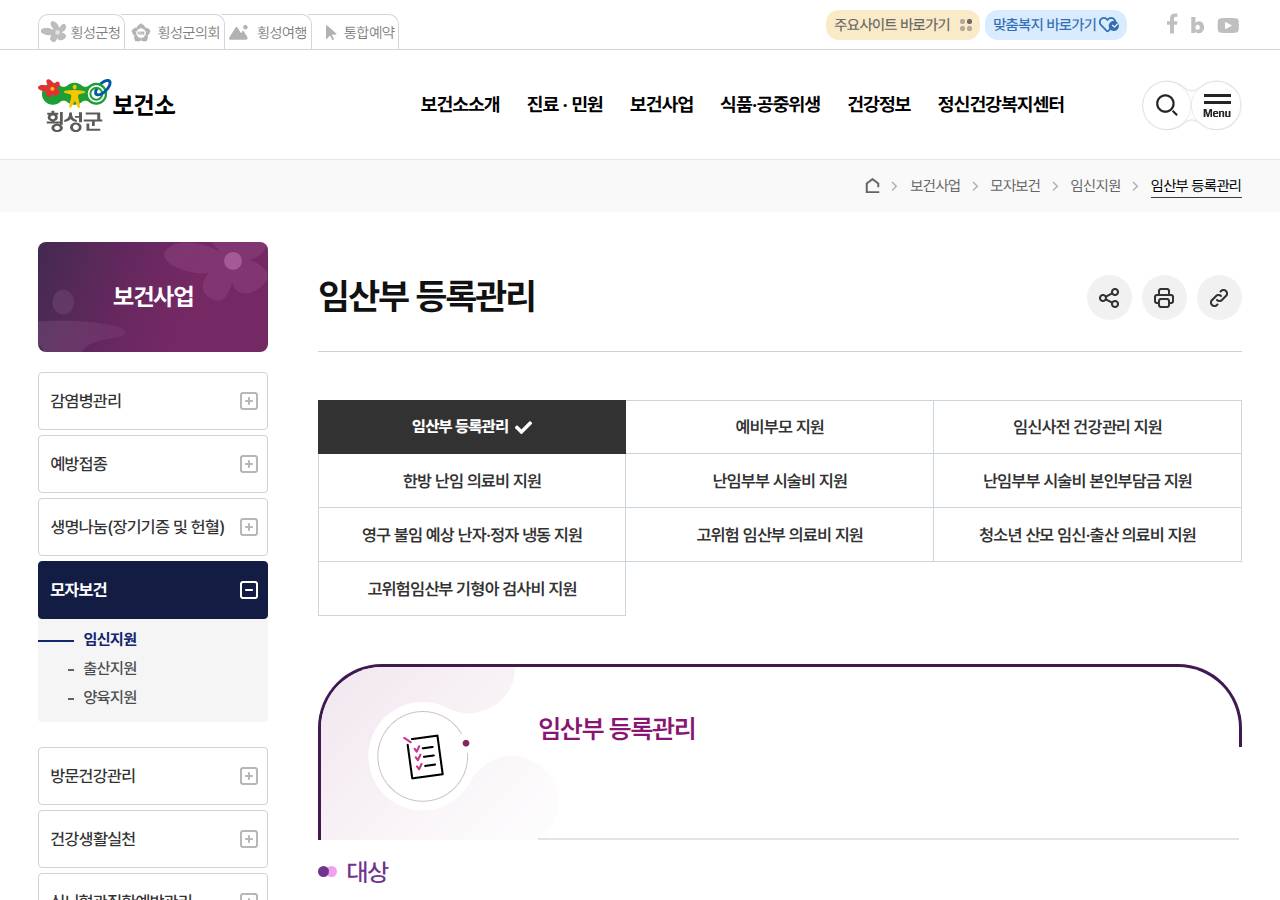
Task: Open 주요사이트 바로가기 dropdown
Action: [x=903, y=25]
